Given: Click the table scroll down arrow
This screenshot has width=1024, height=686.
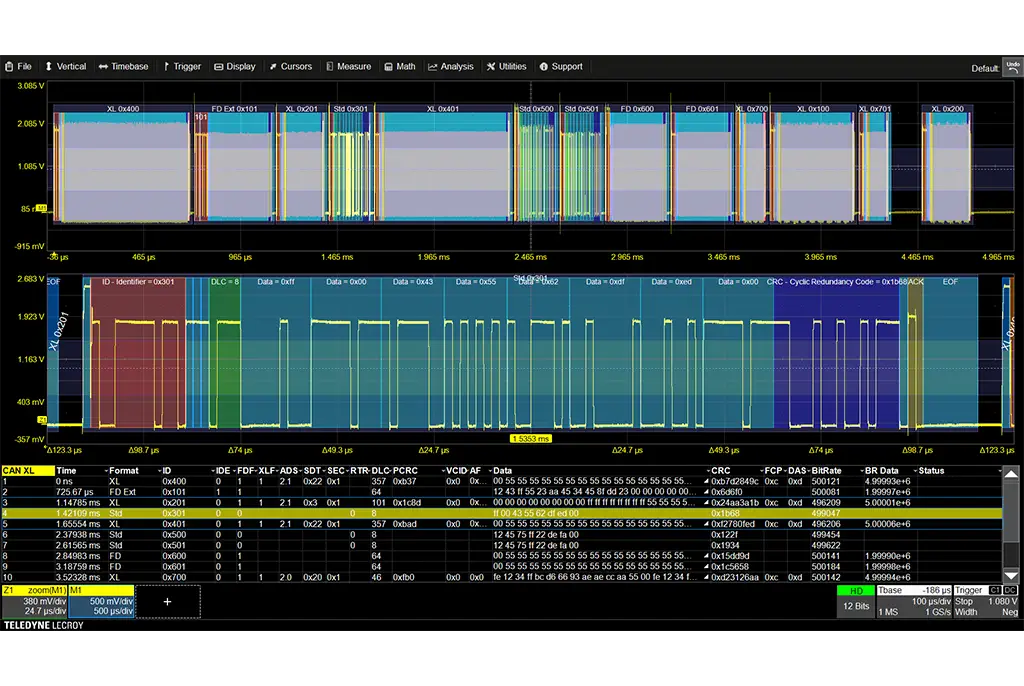Looking at the screenshot, I should tap(1011, 576).
